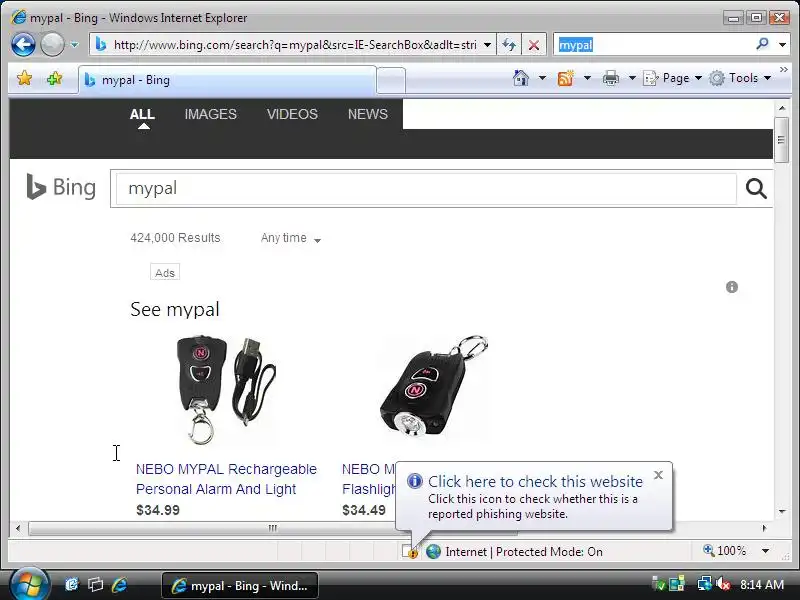Expand the Home button dropdown arrow
This screenshot has height=600, width=800.
pos(542,78)
